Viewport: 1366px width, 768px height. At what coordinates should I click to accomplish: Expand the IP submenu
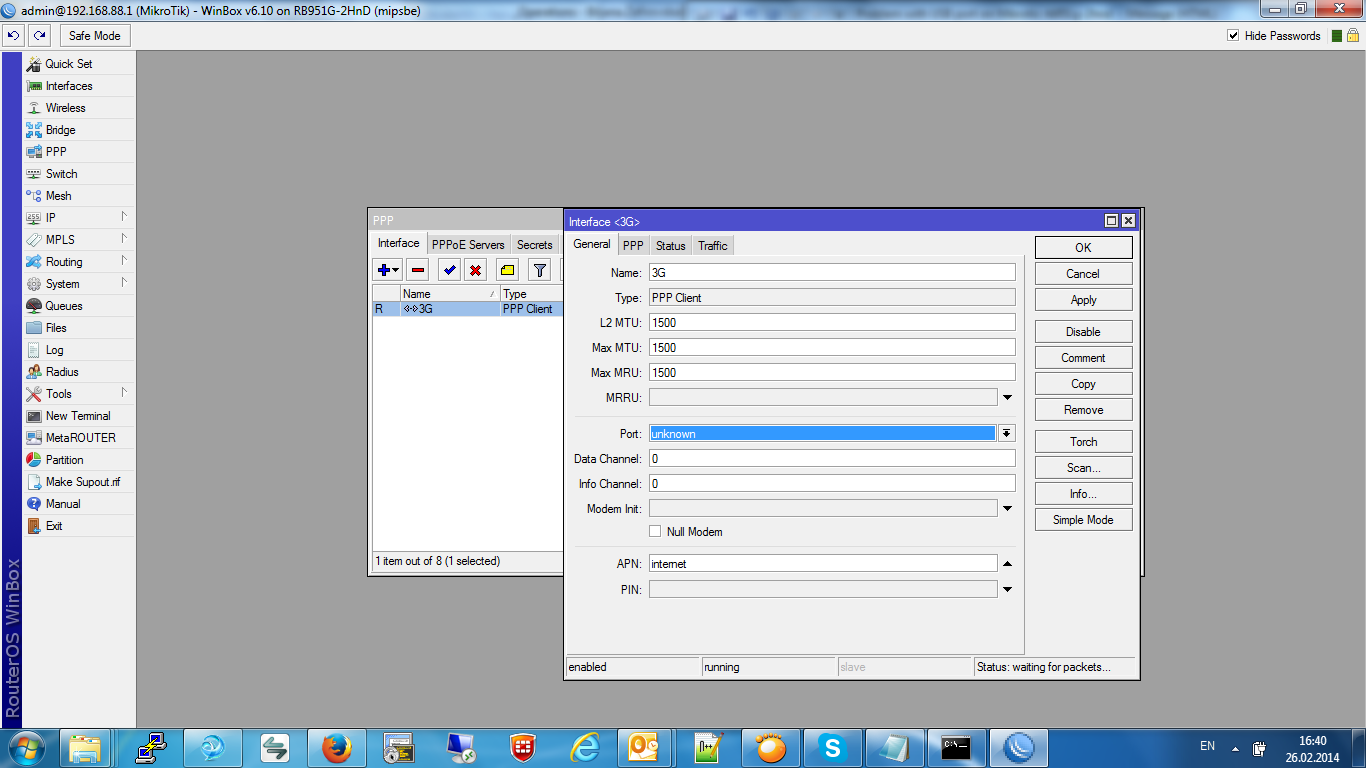(78, 218)
